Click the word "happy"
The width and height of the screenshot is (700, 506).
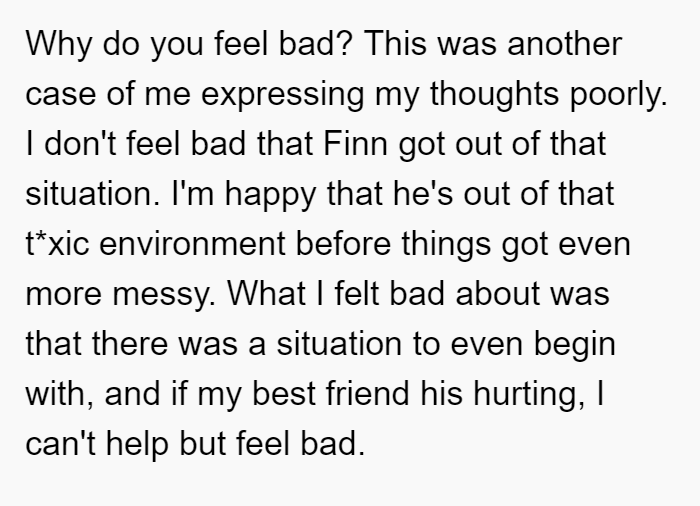270,196
